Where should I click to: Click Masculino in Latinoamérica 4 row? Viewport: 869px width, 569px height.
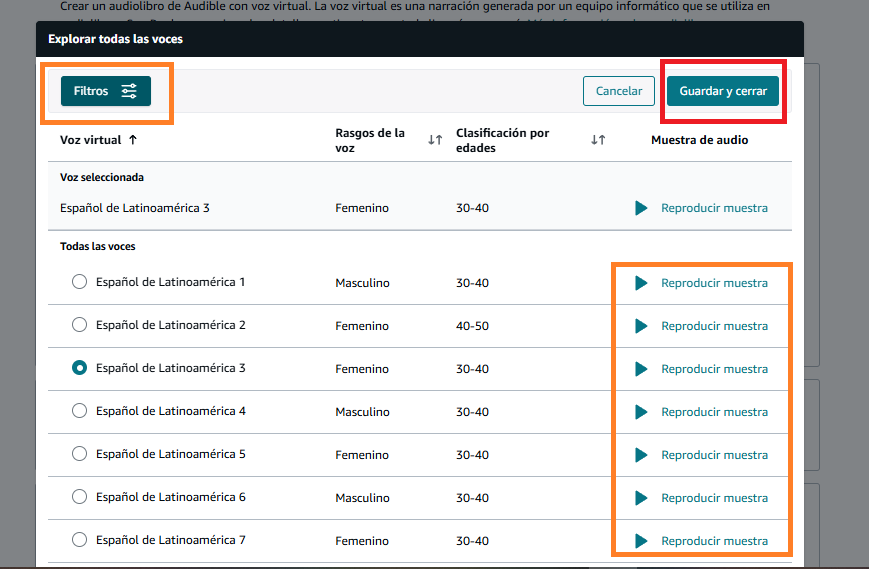pyautogui.click(x=362, y=412)
